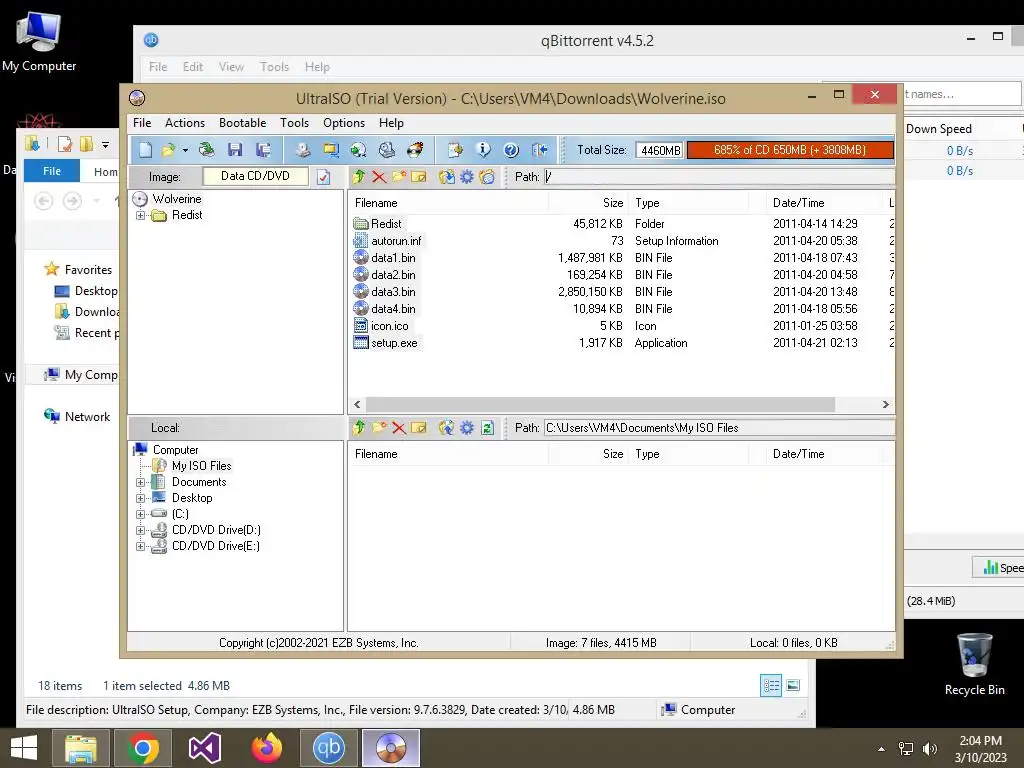Click the Down Speed column header in qBittorrent
This screenshot has width=1024, height=768.
point(938,129)
